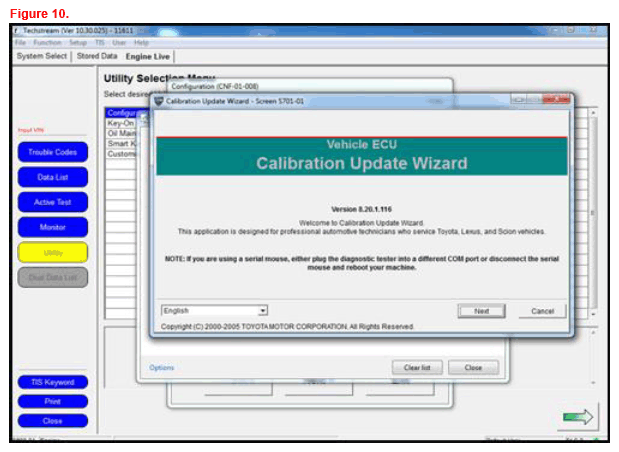This screenshot has width=619, height=452.
Task: Open the User menu
Action: coord(119,42)
